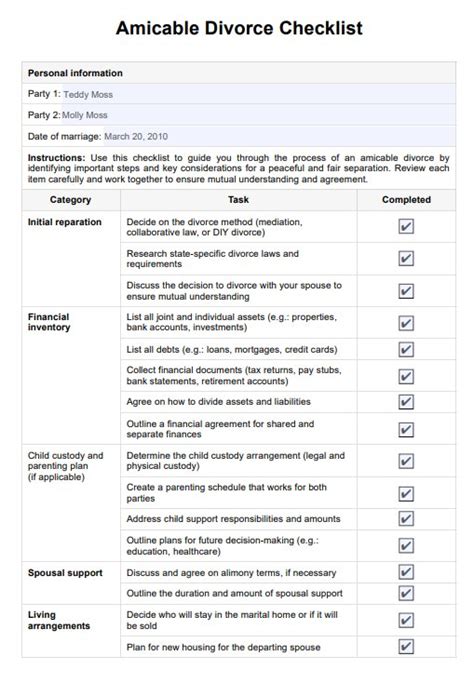This screenshot has width=474, height=683.
Task: Uncheck who stays in marital home checkbox
Action: tap(406, 620)
